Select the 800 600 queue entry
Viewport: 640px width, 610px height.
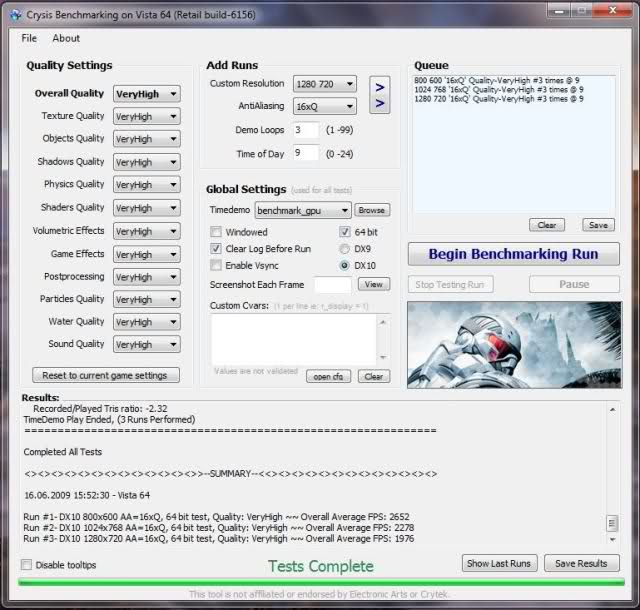click(x=497, y=80)
